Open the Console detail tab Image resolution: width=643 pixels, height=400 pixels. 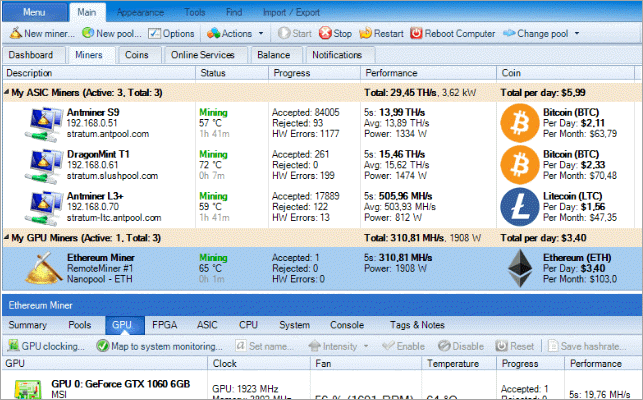(x=347, y=325)
